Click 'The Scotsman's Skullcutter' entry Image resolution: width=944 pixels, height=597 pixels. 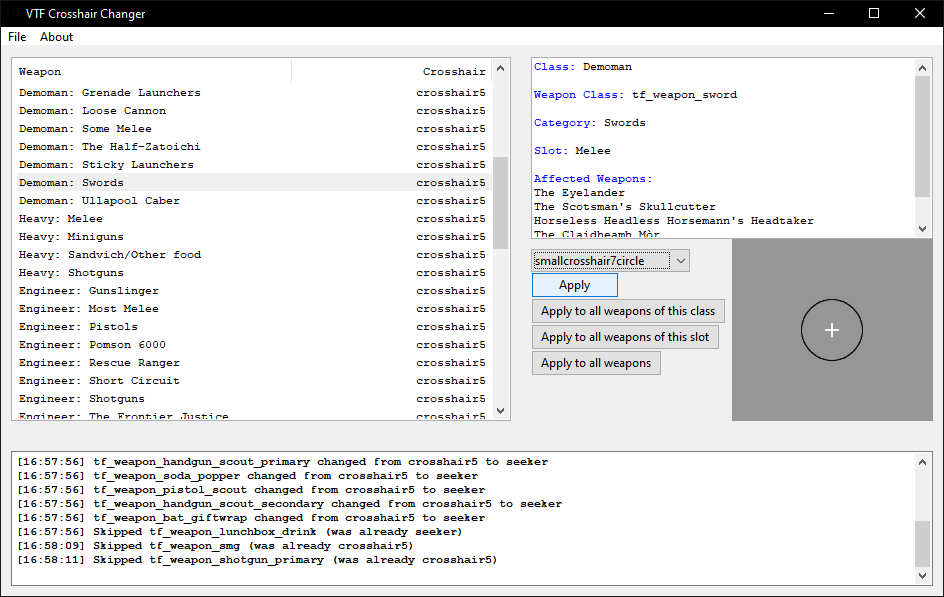[625, 207]
